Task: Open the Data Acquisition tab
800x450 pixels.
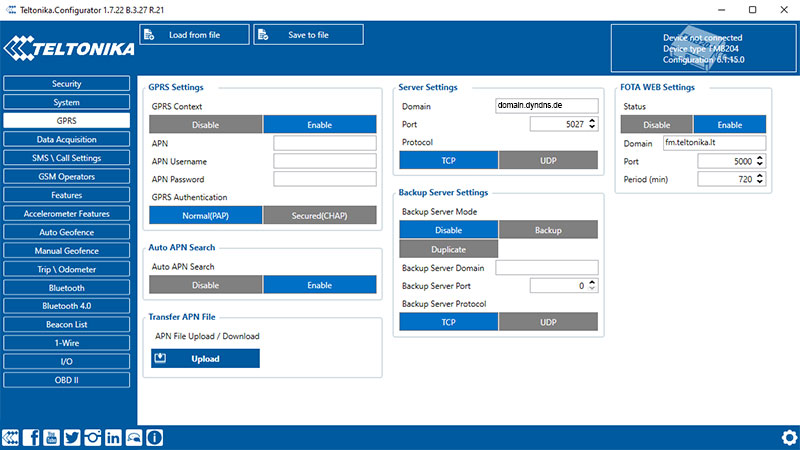Action: 67,139
